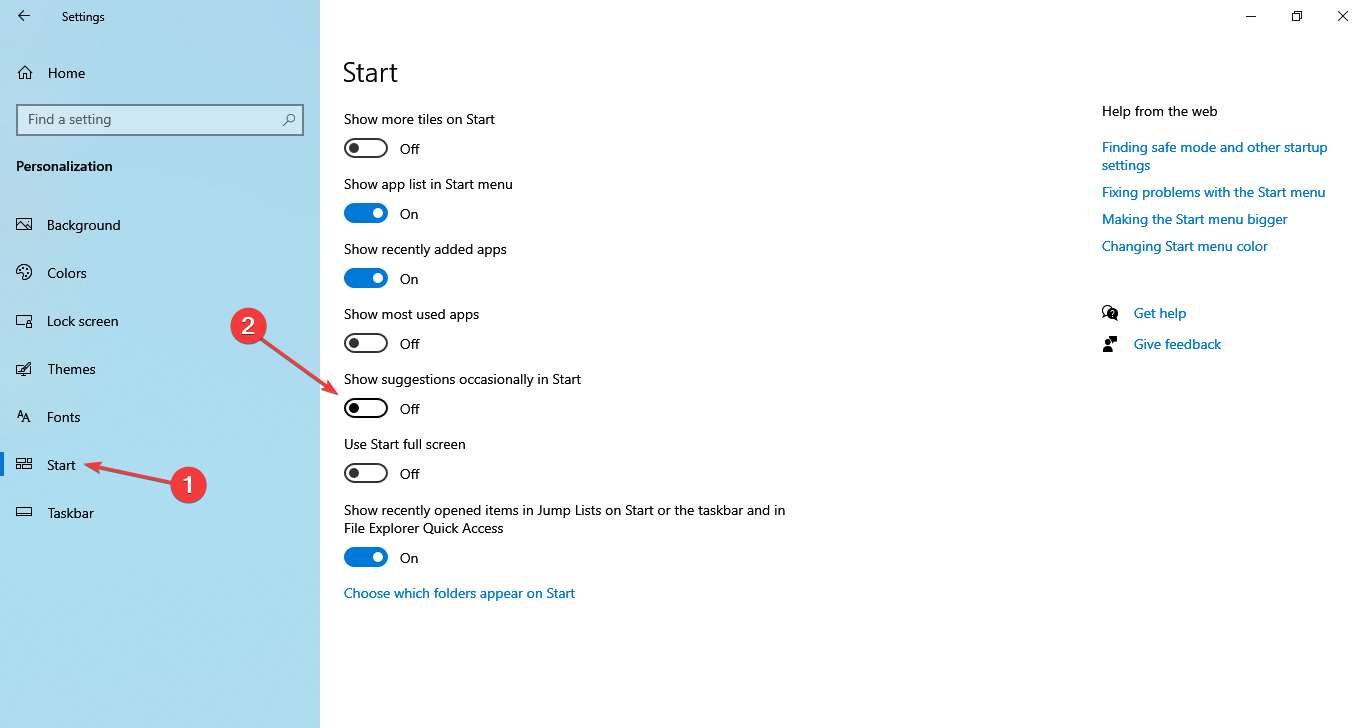Turn on Show more tiles on Start
The width and height of the screenshot is (1366, 728).
[x=365, y=148]
